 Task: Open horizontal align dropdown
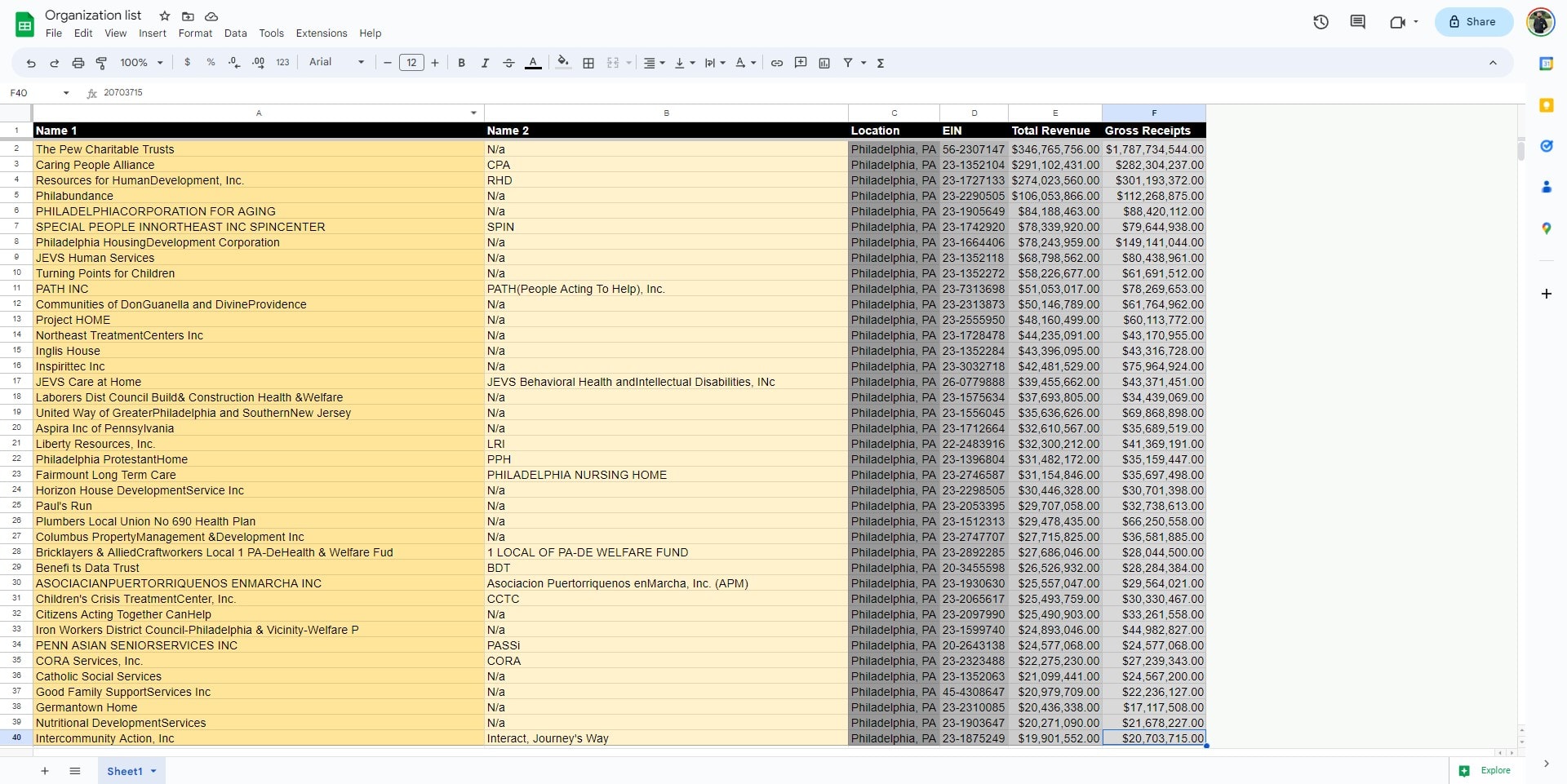pyautogui.click(x=655, y=63)
